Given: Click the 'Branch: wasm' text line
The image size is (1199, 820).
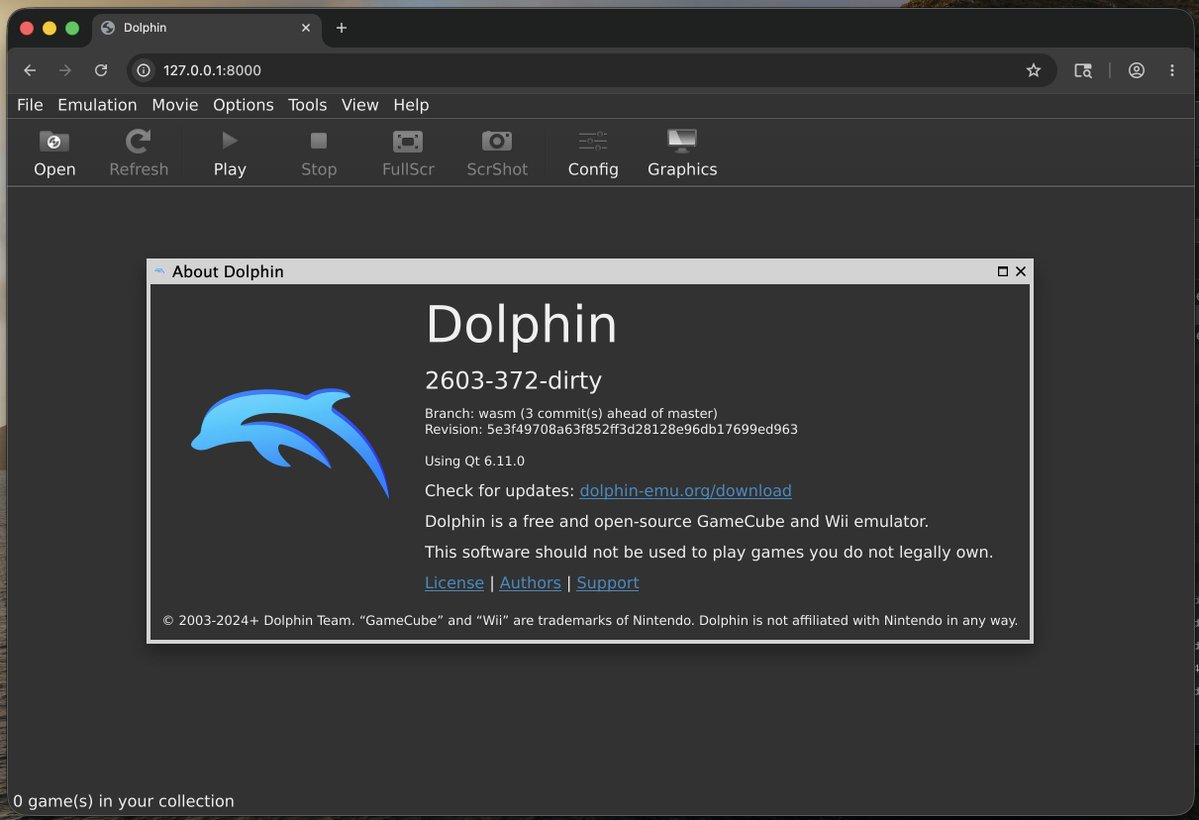Looking at the screenshot, I should [570, 413].
